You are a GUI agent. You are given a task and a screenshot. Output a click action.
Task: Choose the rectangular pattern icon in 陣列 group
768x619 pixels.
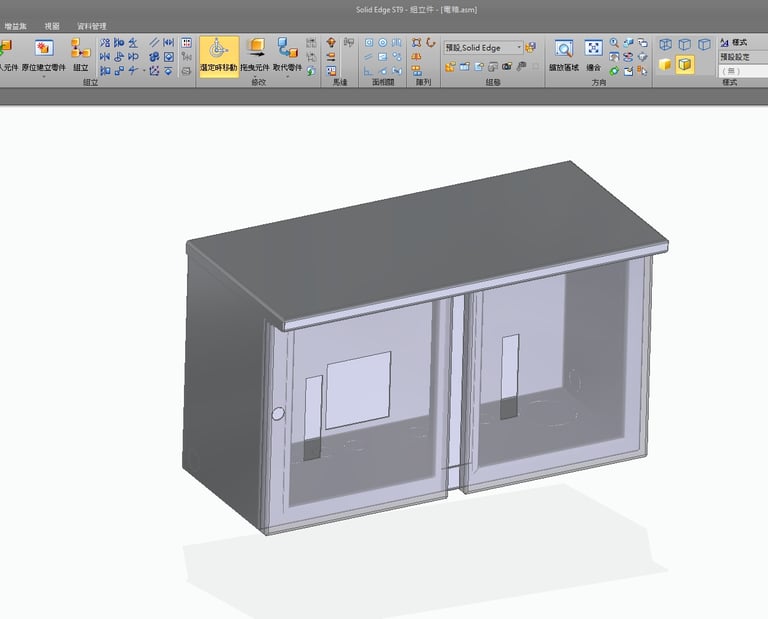pyautogui.click(x=416, y=43)
